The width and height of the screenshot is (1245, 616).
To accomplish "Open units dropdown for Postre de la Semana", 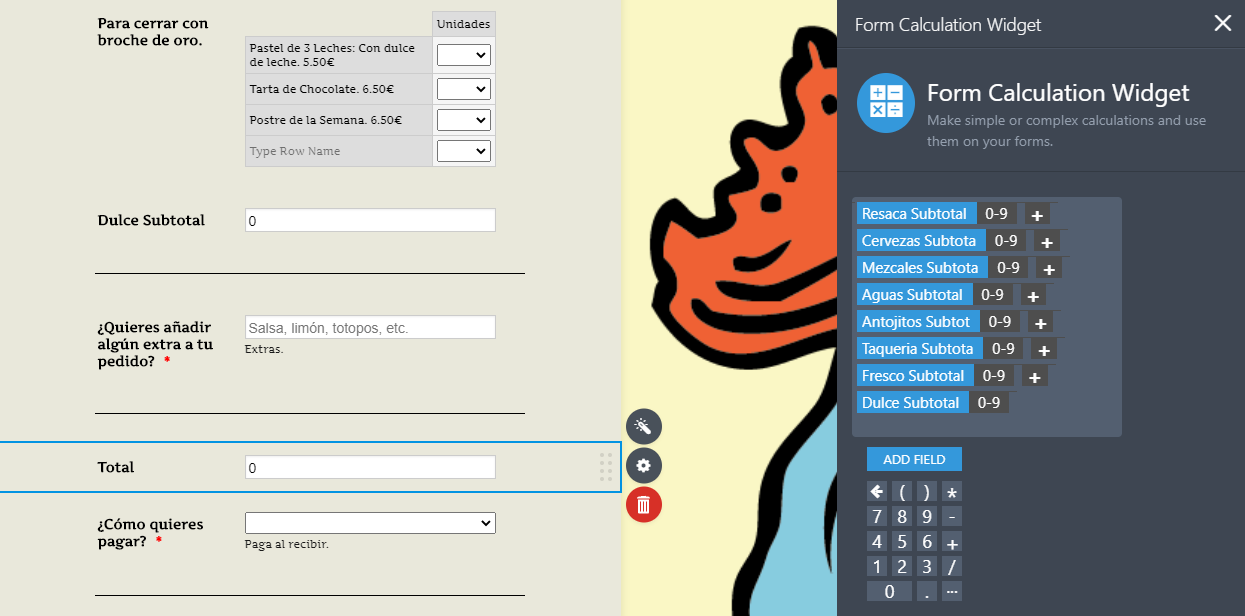I will tap(464, 120).
